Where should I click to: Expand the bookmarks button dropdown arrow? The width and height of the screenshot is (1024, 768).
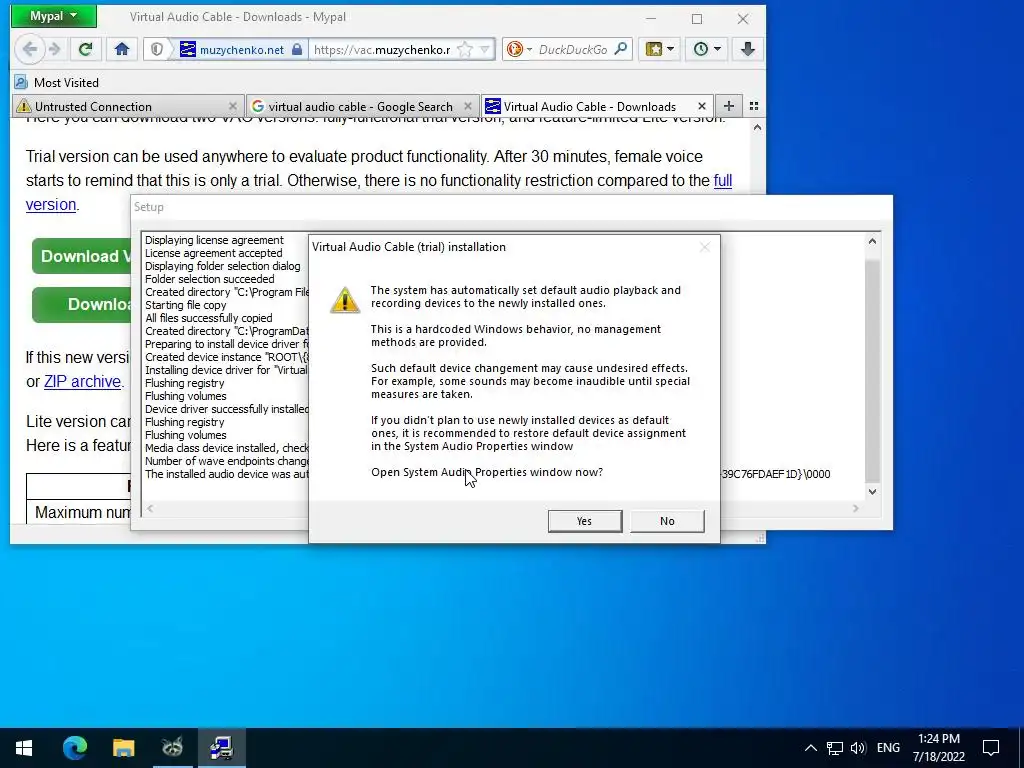671,49
